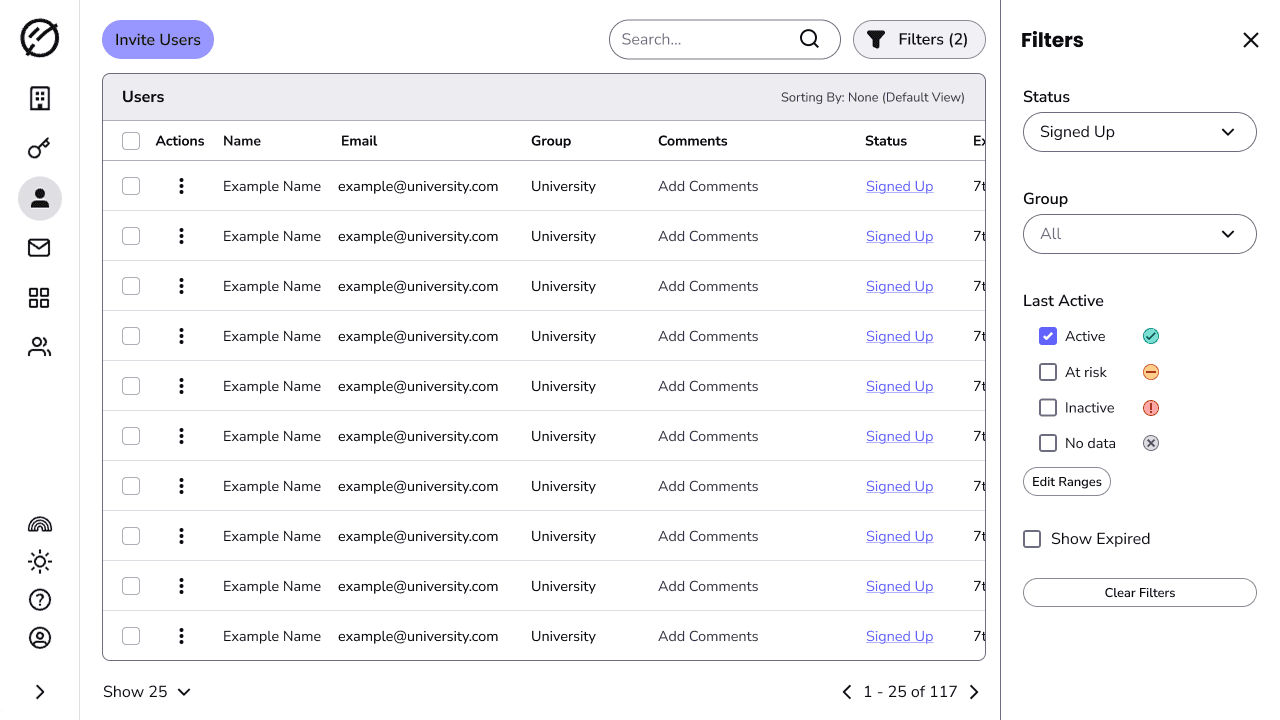Go to the previous page arrow
This screenshot has height=720, width=1280.
[847, 692]
